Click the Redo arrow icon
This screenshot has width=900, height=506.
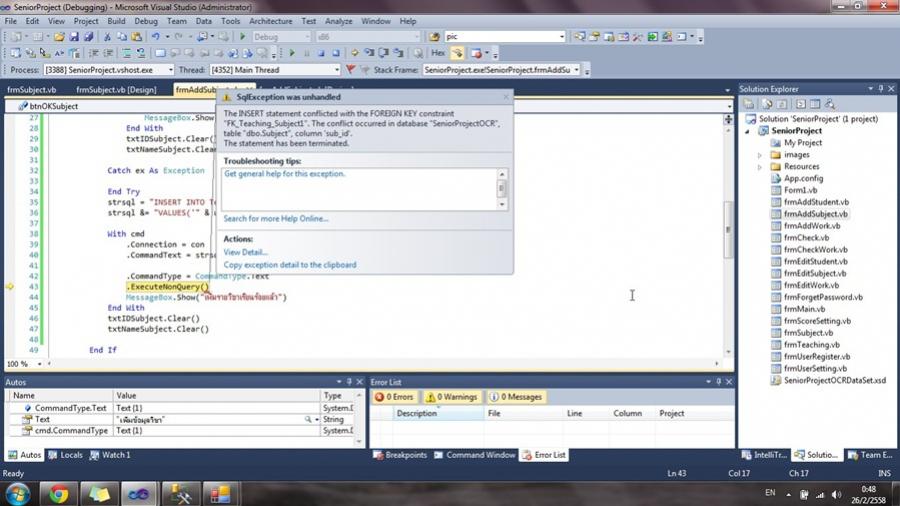pos(179,37)
